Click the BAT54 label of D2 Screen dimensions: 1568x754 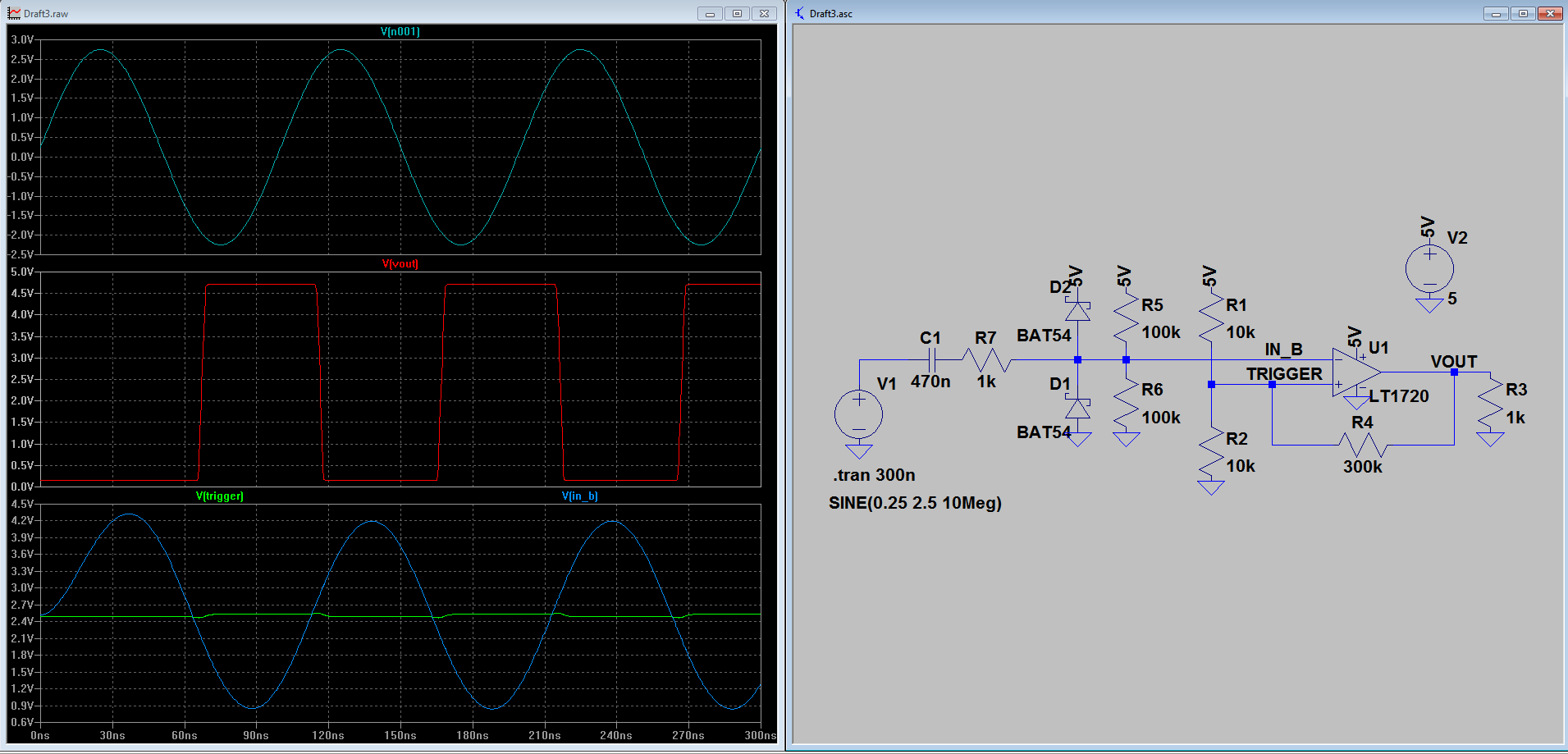[x=1044, y=336]
